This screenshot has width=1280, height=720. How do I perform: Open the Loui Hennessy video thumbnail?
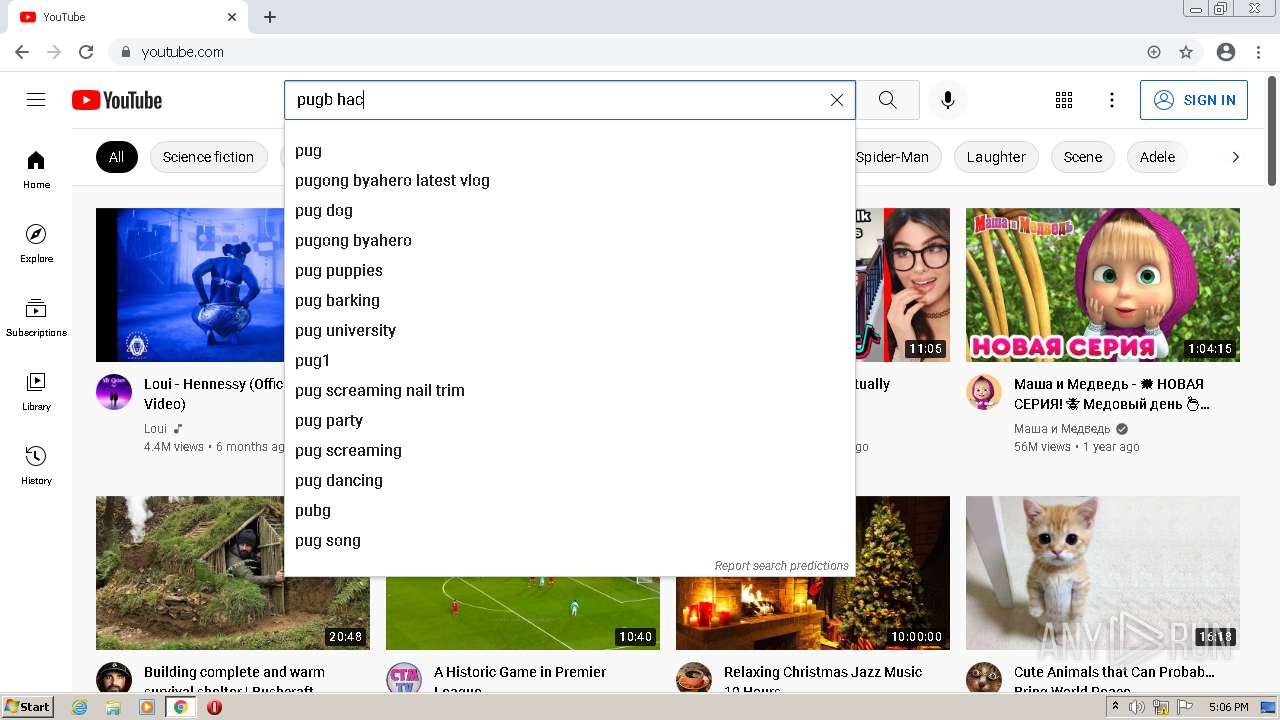click(190, 285)
